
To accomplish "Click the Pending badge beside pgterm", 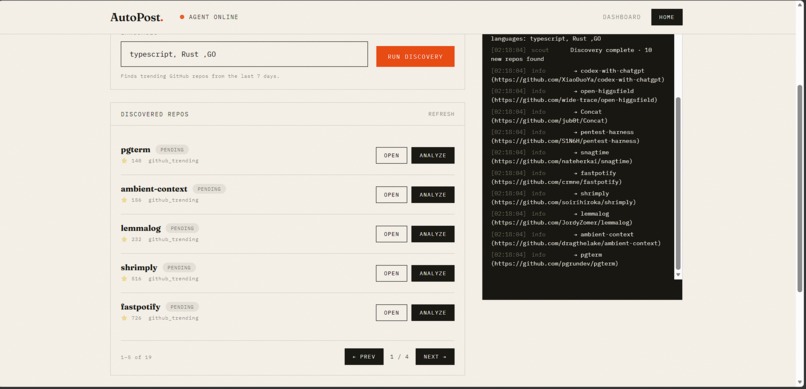I will click(x=172, y=150).
